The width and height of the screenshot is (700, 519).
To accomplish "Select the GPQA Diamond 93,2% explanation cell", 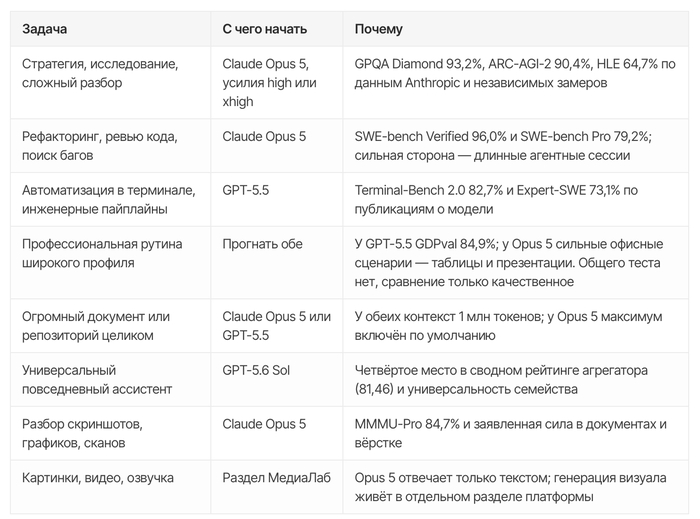I will (516, 83).
